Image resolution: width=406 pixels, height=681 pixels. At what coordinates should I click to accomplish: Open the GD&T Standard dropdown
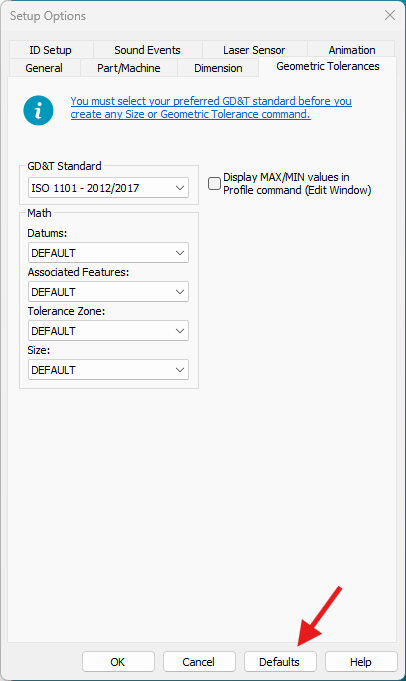pos(108,188)
